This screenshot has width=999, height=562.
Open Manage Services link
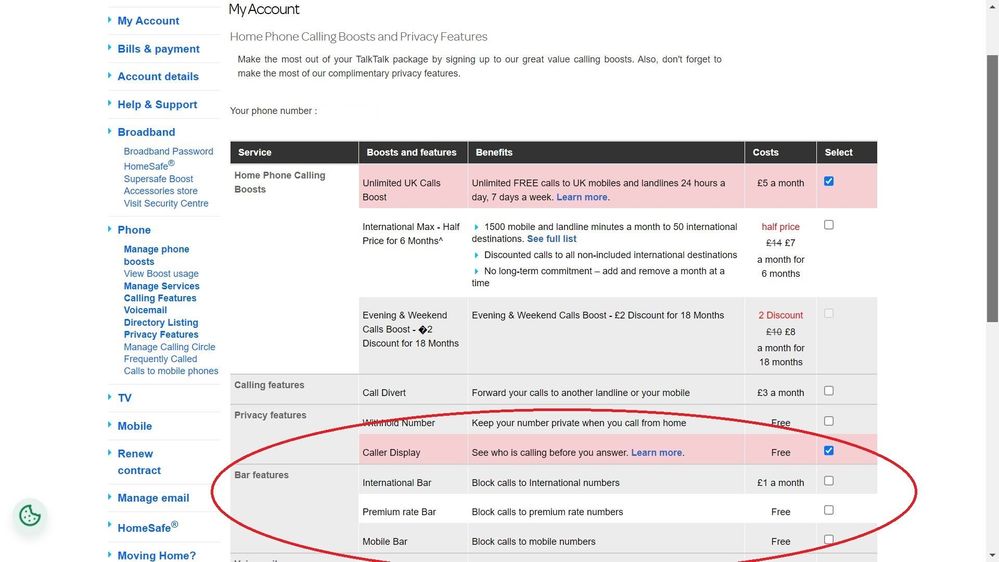(x=162, y=286)
